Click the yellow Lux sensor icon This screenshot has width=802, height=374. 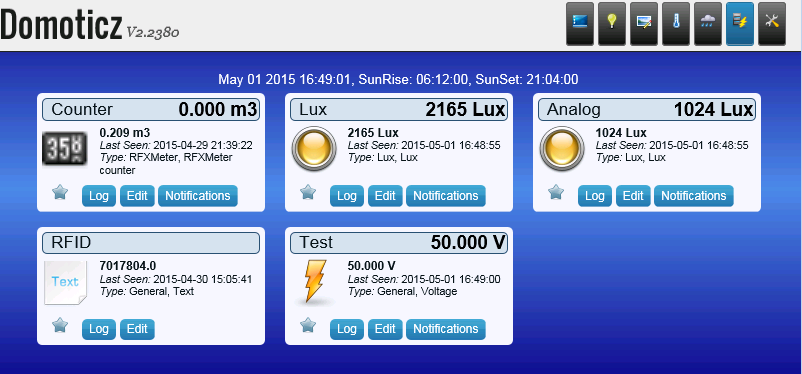314,148
